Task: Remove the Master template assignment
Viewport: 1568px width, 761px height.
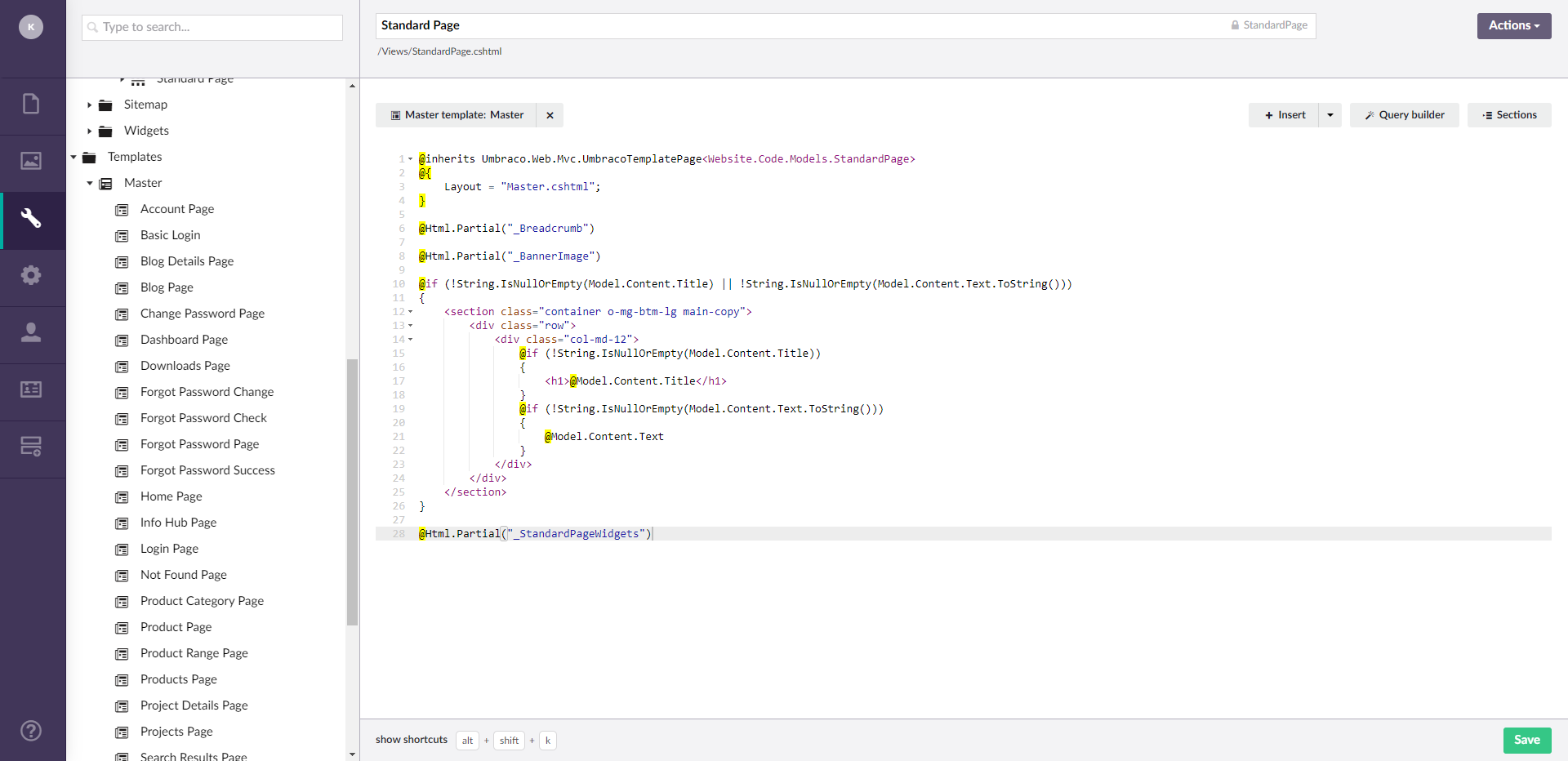Action: coord(550,115)
